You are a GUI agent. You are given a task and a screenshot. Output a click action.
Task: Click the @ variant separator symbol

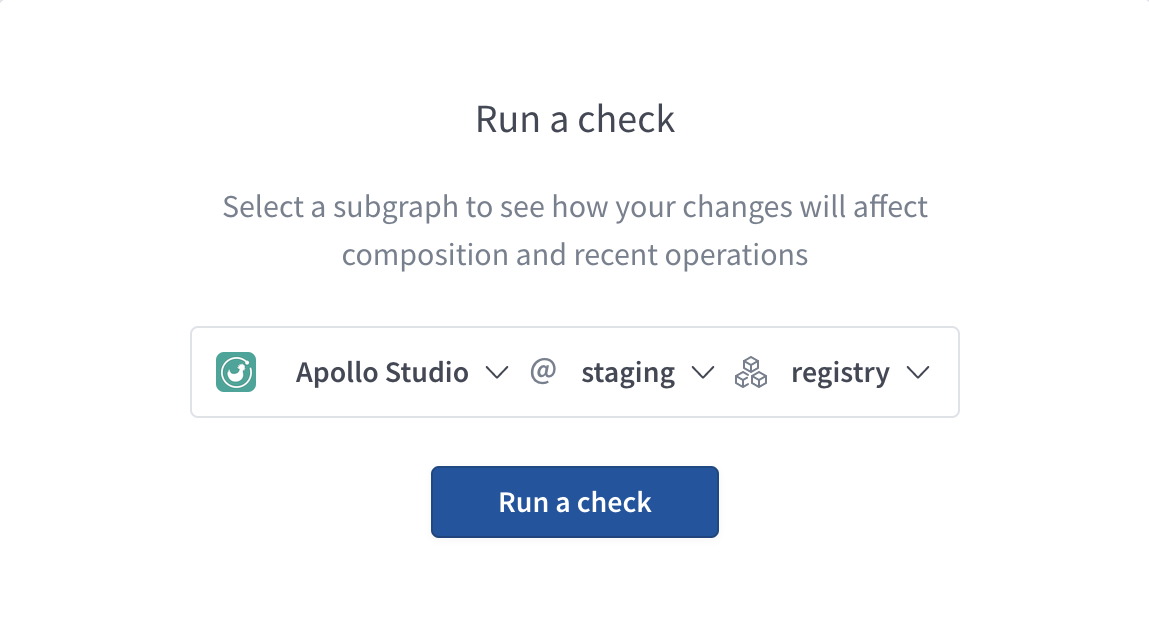tap(542, 371)
